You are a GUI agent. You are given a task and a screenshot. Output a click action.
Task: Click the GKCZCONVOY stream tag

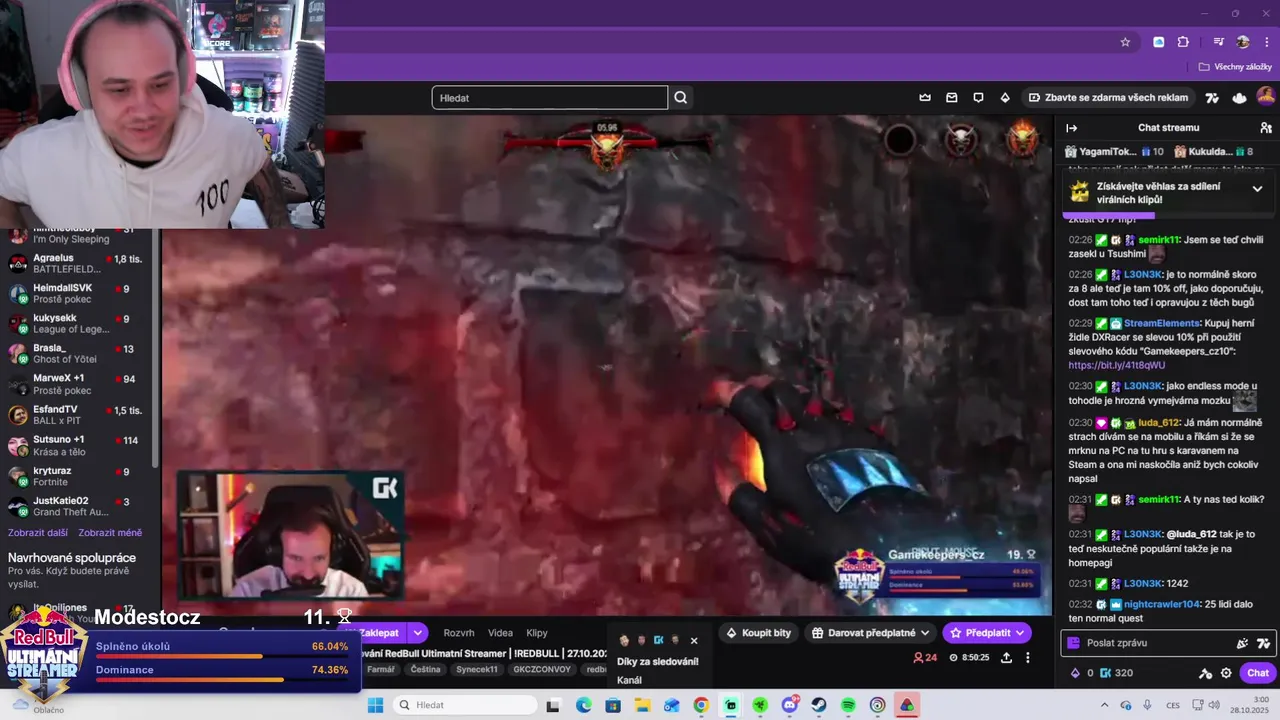coord(542,670)
